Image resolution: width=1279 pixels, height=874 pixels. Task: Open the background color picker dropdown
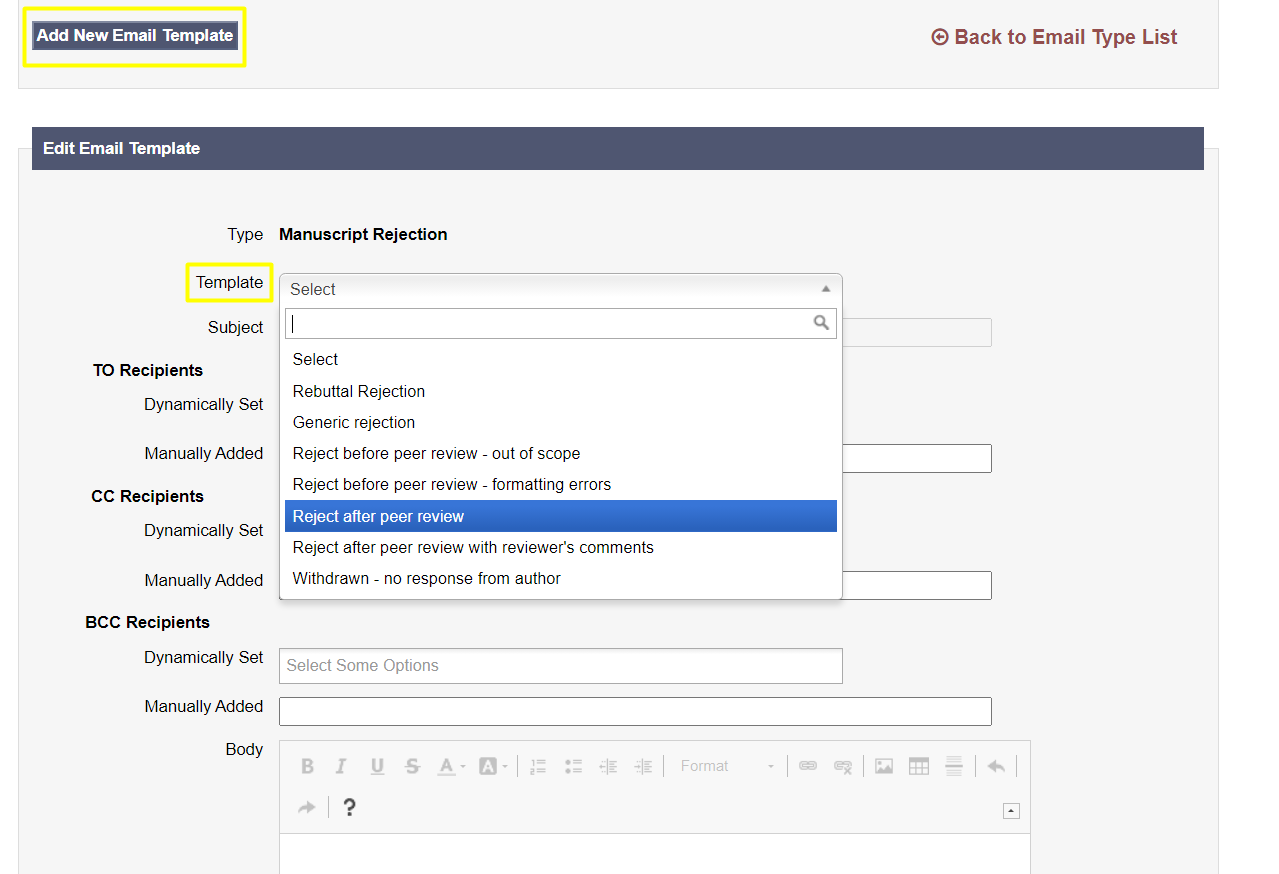[x=493, y=766]
